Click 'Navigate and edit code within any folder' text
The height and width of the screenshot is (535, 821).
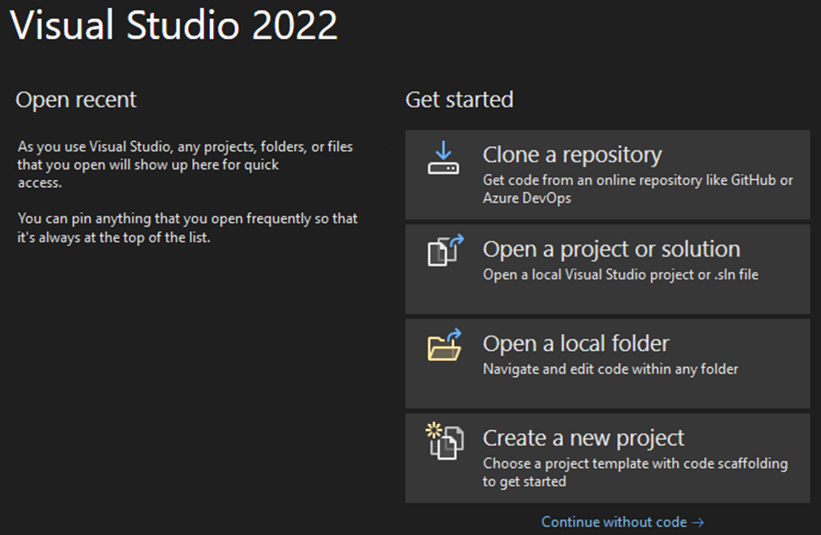click(x=611, y=369)
